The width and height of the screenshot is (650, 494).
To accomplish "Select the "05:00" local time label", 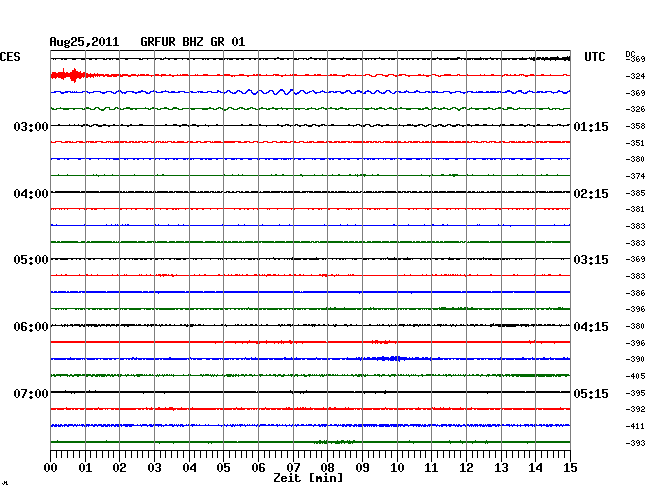I will coord(31,260).
